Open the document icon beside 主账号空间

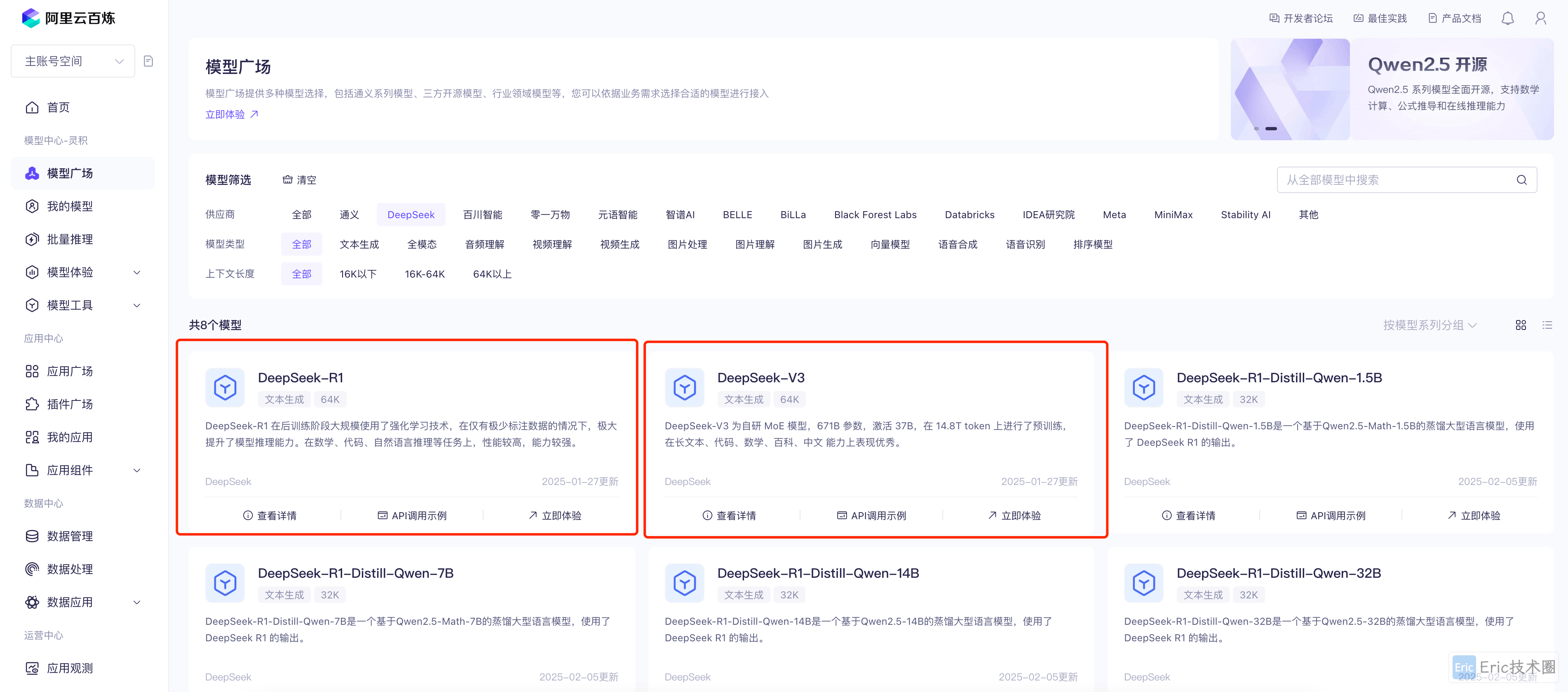148,61
